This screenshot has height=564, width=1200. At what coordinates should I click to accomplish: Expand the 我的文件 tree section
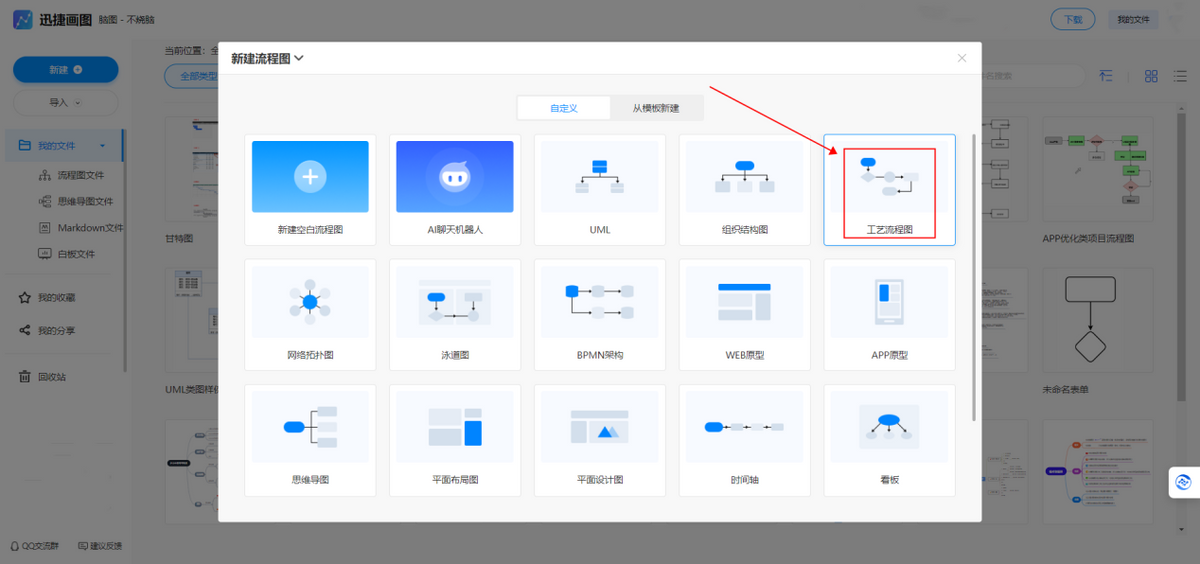[x=102, y=146]
